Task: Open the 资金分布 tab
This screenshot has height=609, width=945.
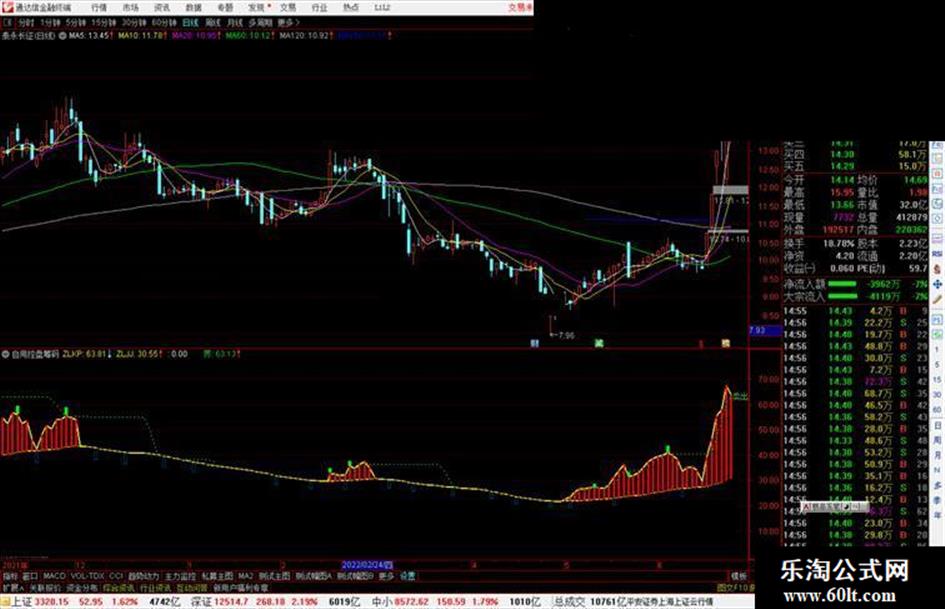Action: point(81,588)
